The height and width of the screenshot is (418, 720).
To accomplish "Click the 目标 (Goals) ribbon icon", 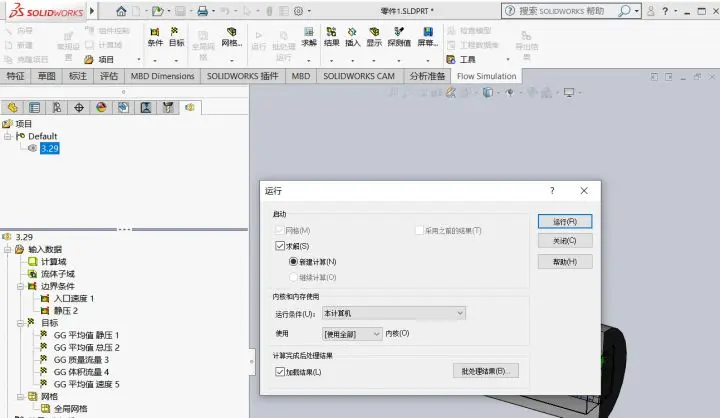I will click(x=176, y=36).
